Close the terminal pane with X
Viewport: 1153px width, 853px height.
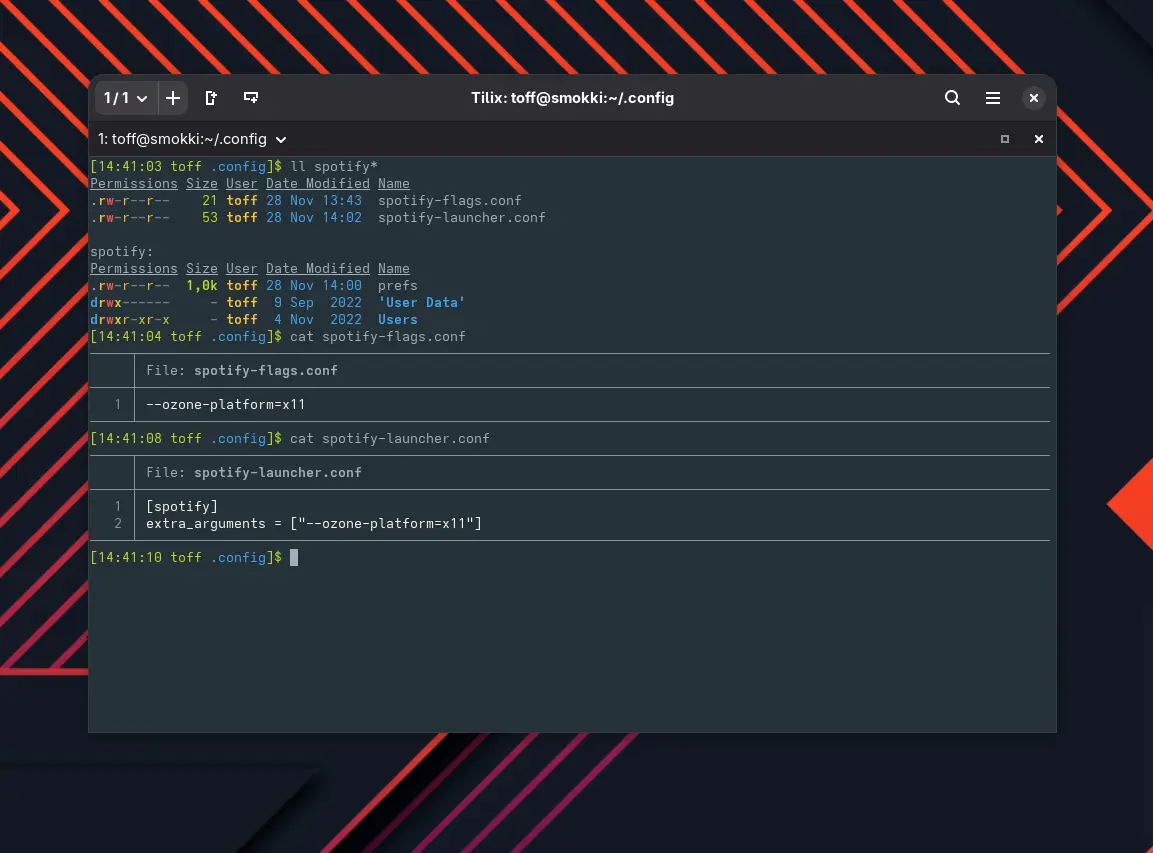[1038, 140]
